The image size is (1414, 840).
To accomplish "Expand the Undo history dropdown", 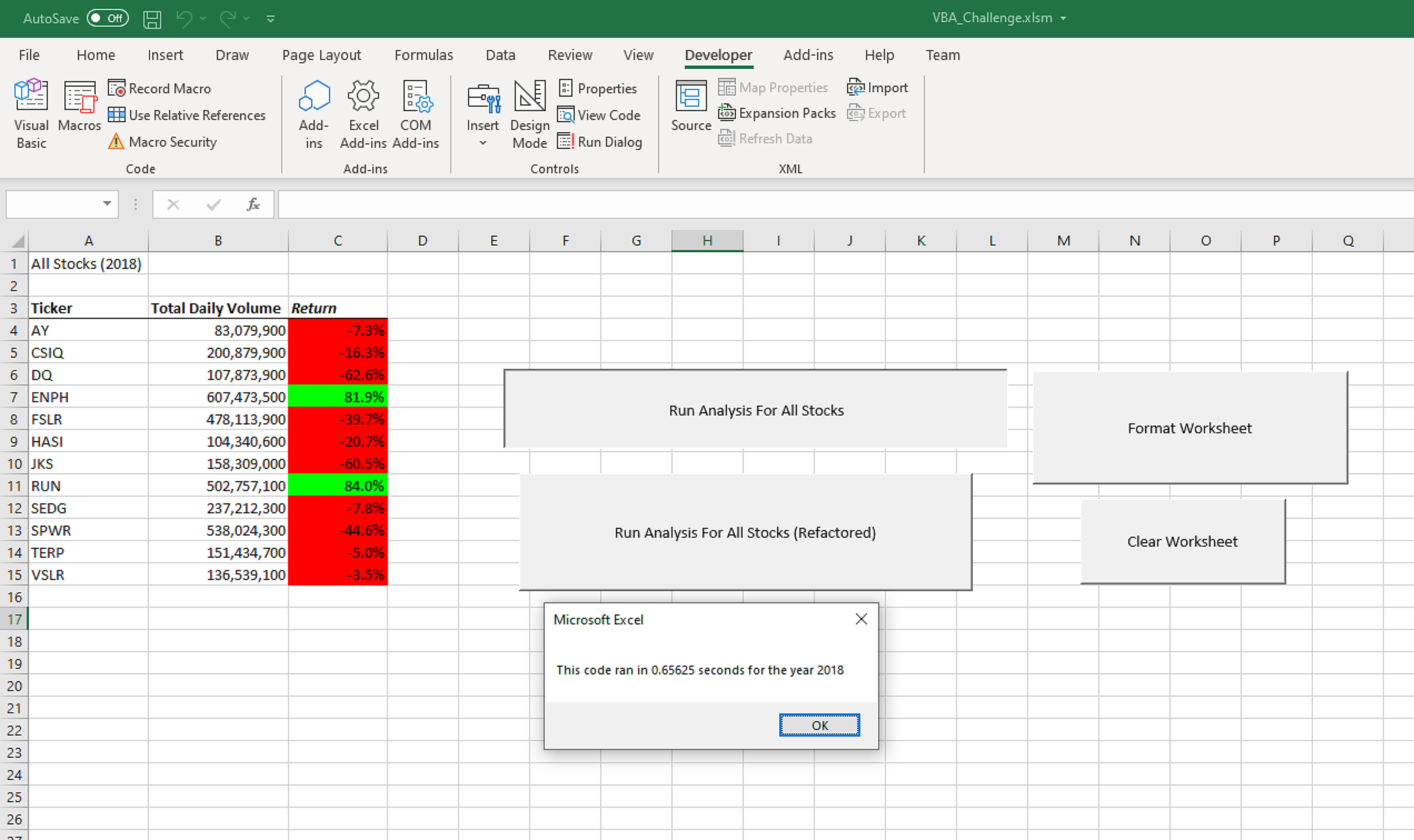I will 203,19.
